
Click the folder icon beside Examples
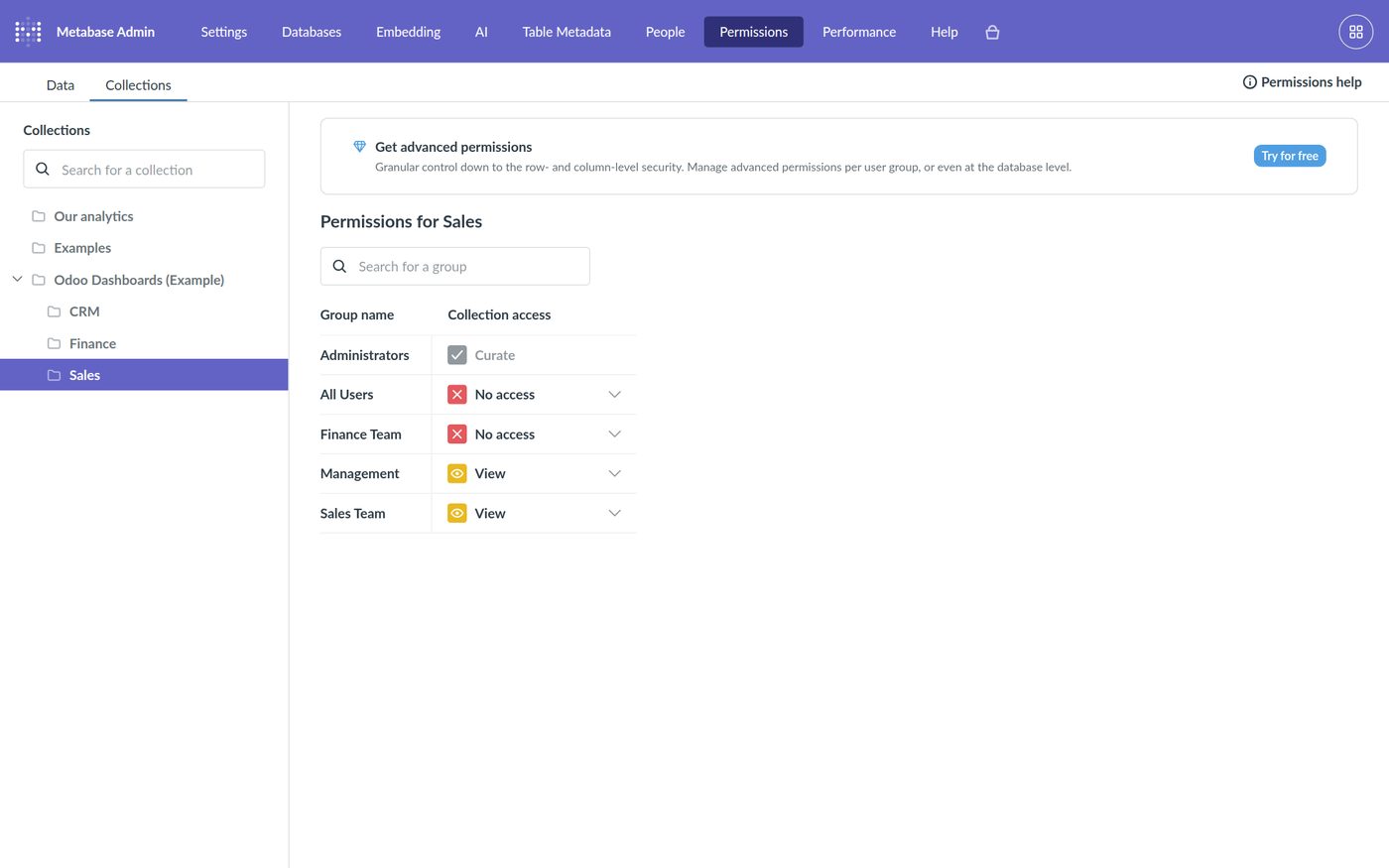[x=39, y=248]
